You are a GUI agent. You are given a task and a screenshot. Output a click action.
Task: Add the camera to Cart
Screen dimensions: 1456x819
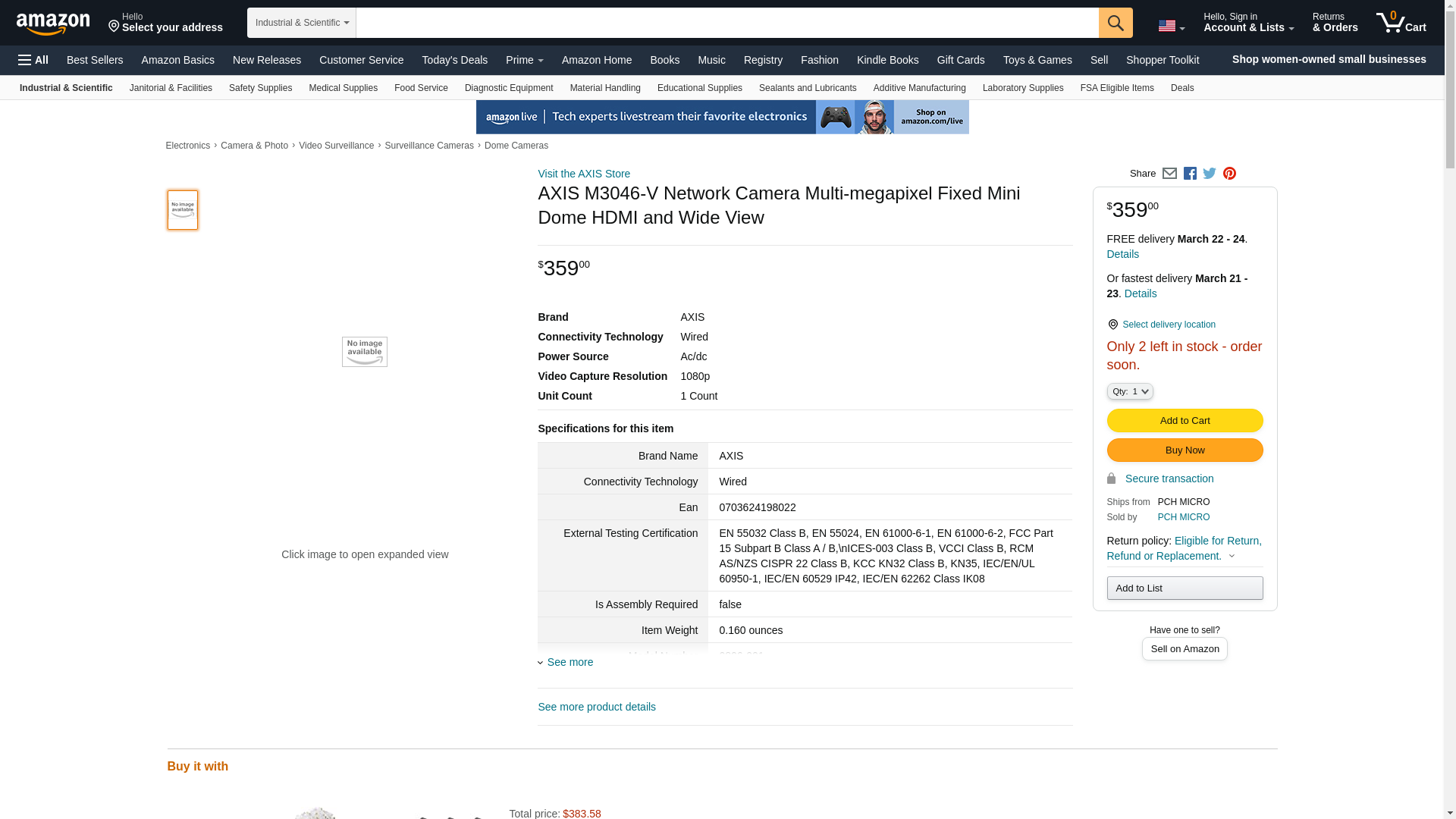click(x=1185, y=421)
